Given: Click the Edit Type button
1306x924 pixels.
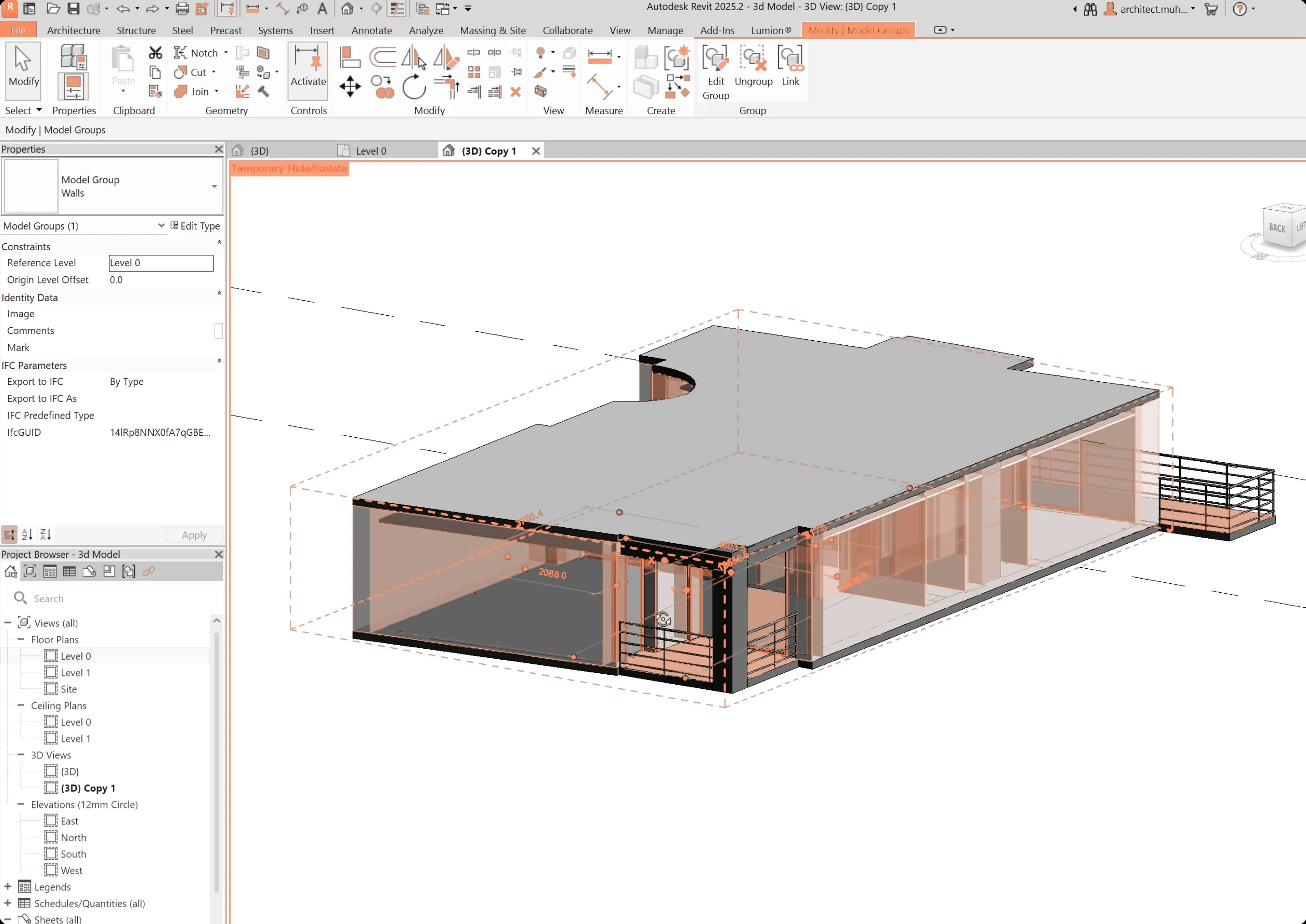Looking at the screenshot, I should 195,226.
